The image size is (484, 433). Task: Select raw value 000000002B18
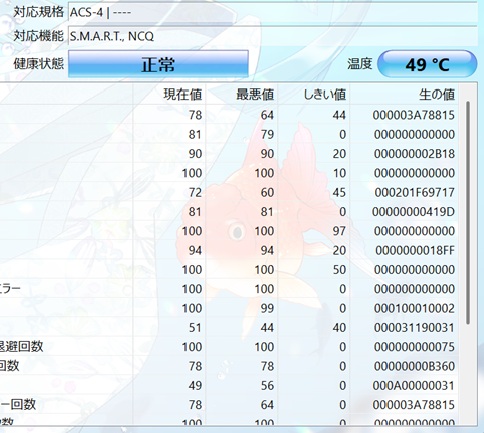(x=414, y=154)
